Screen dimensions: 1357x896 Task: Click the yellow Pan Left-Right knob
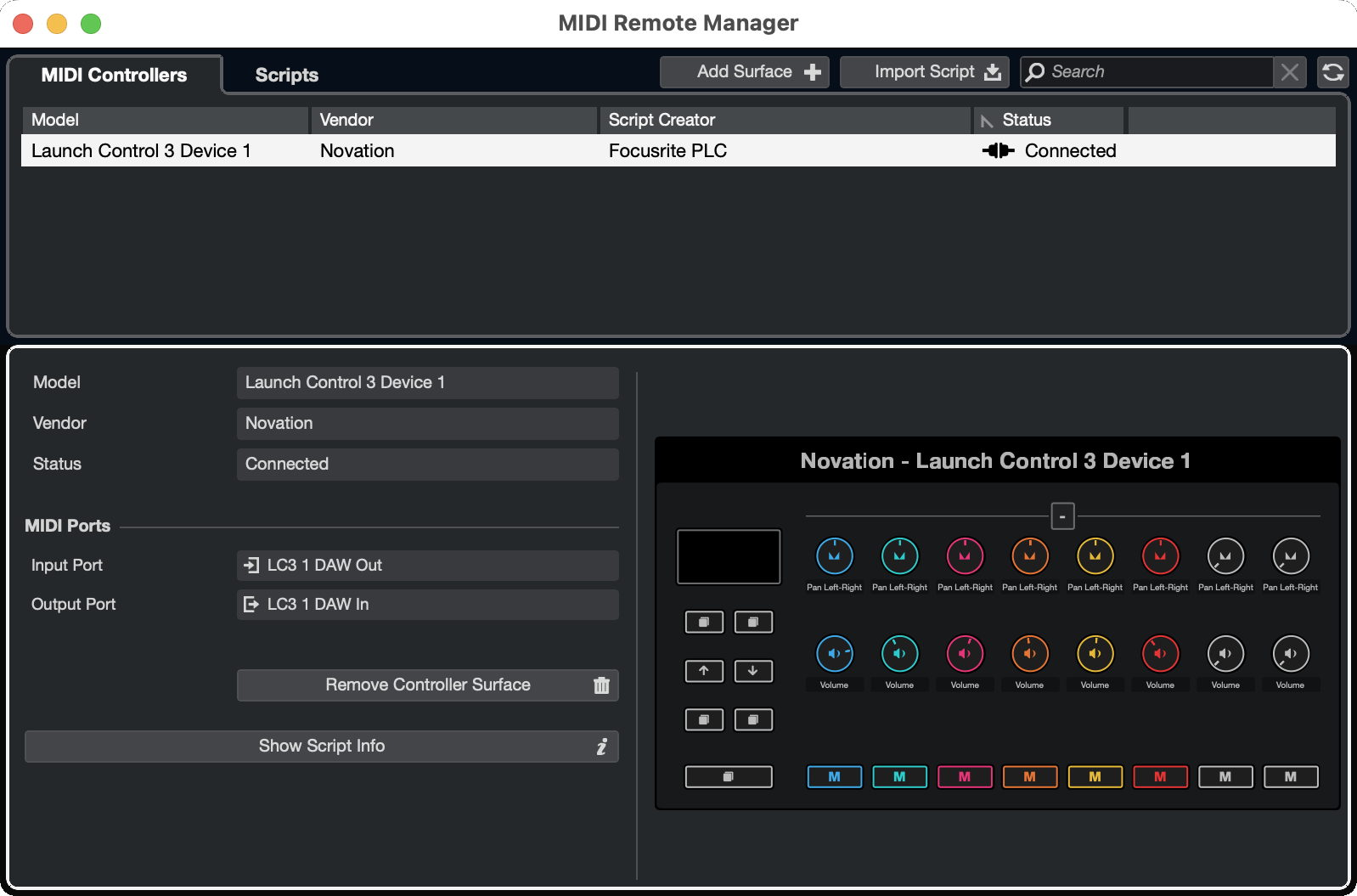click(x=1095, y=556)
